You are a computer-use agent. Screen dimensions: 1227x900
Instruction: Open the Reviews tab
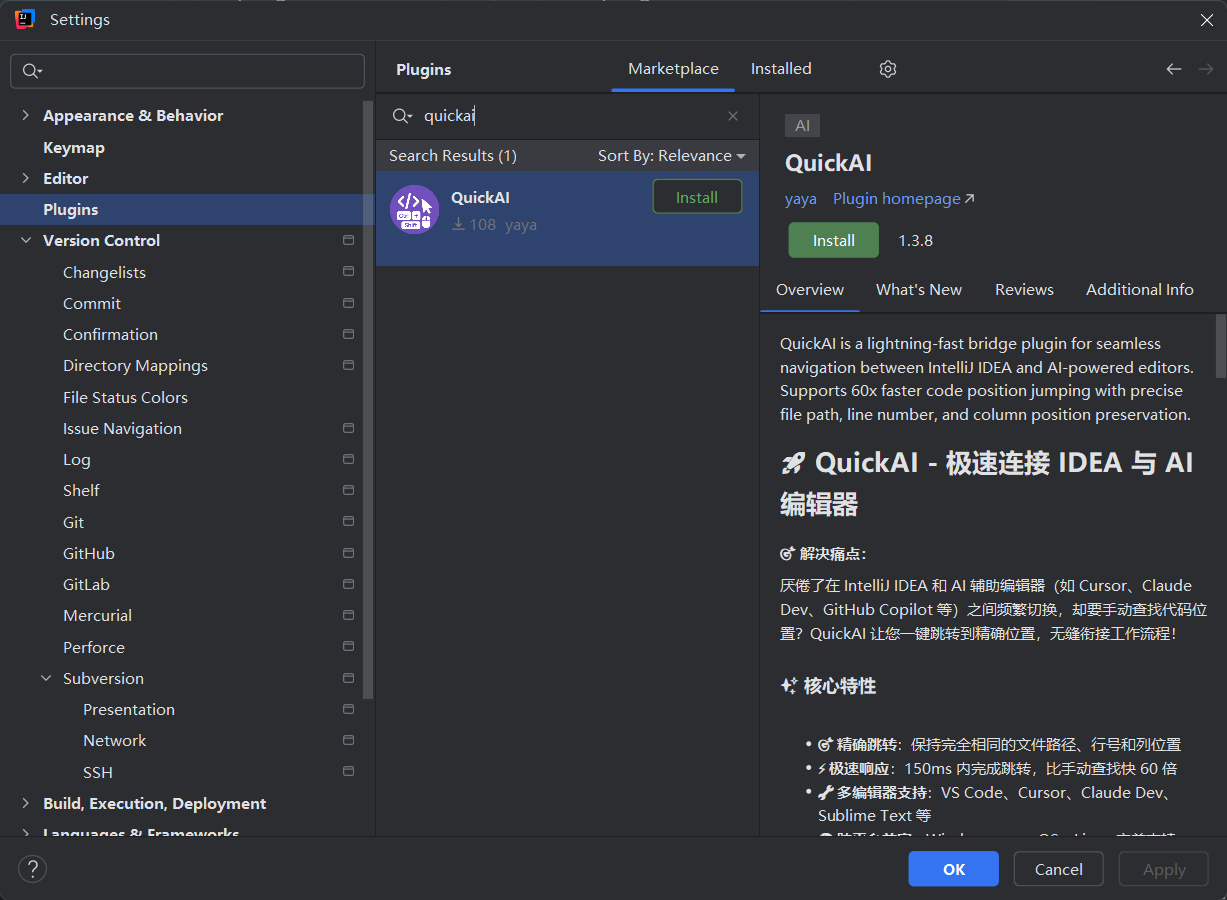tap(1024, 289)
